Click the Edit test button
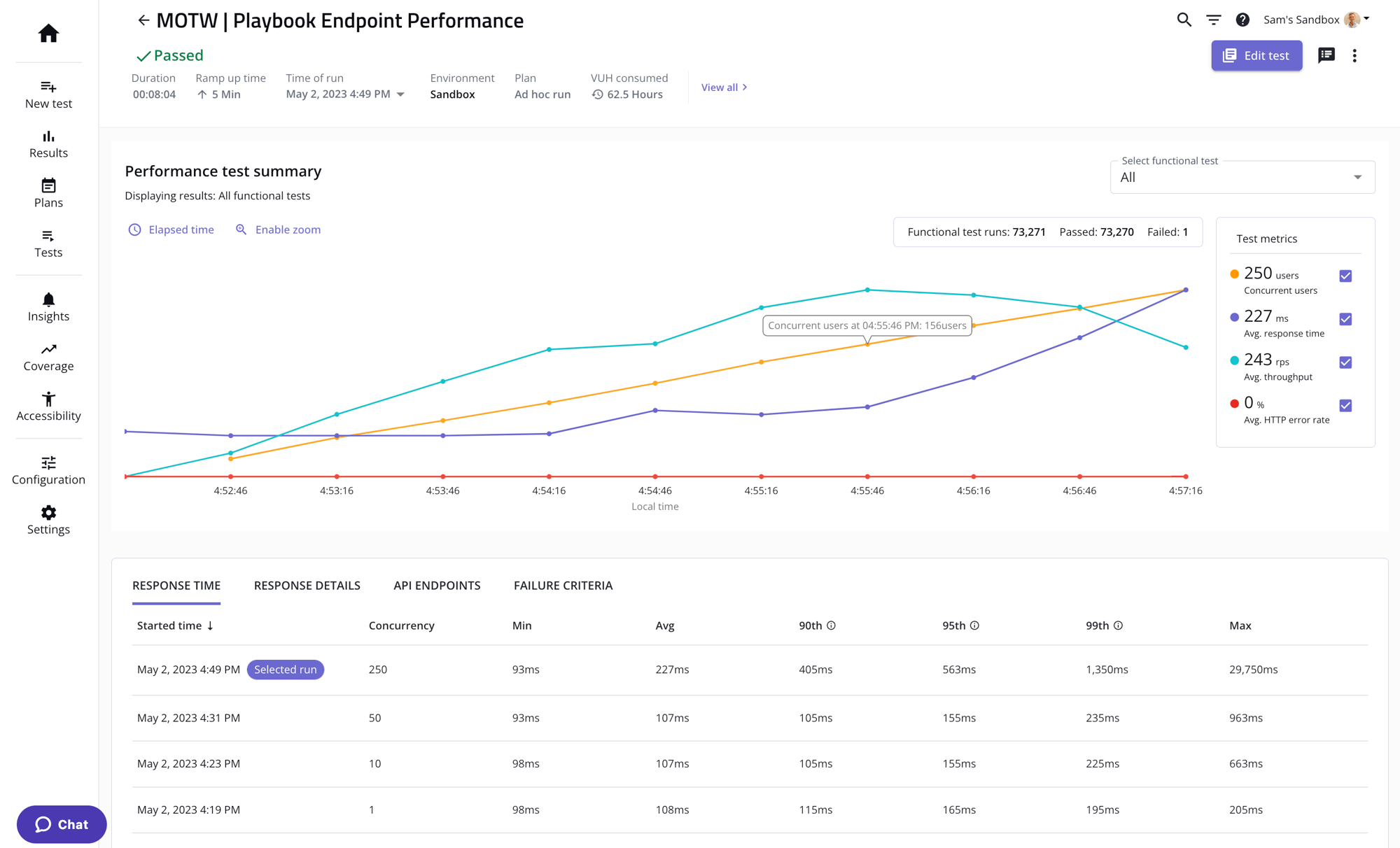 [1256, 55]
